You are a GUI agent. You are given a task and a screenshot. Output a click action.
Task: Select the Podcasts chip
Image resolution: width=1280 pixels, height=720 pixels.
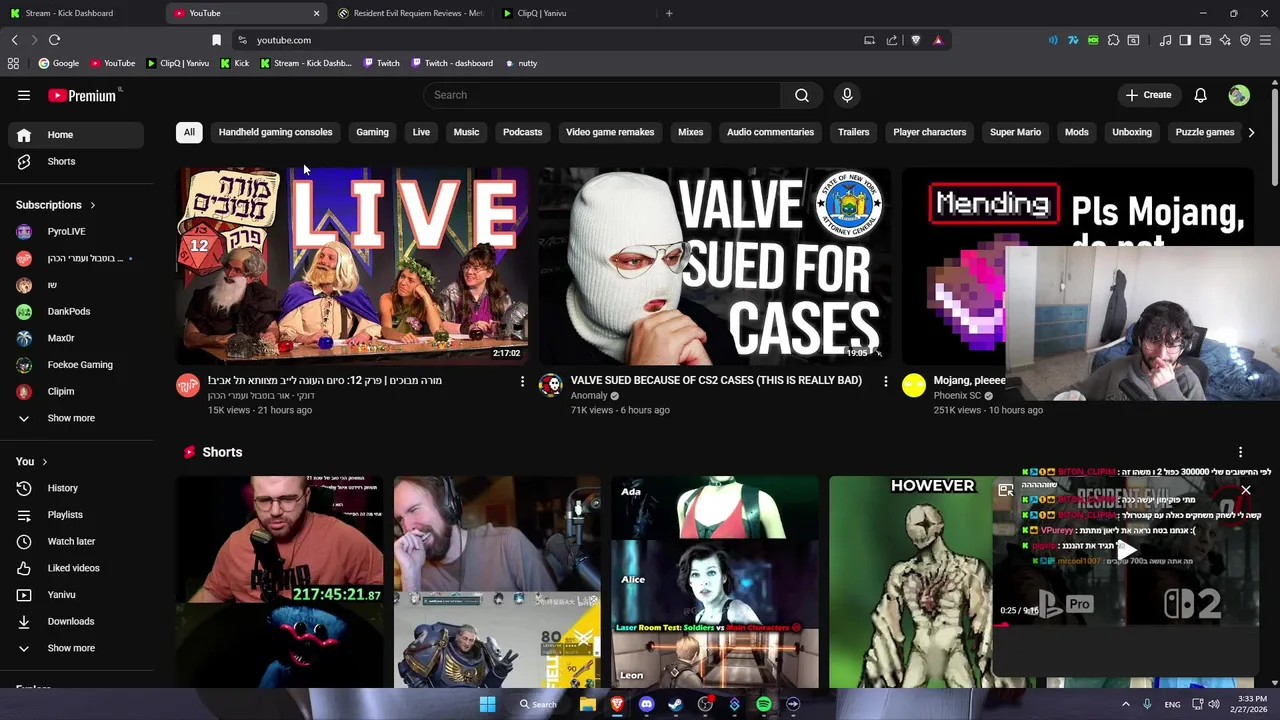pos(522,132)
